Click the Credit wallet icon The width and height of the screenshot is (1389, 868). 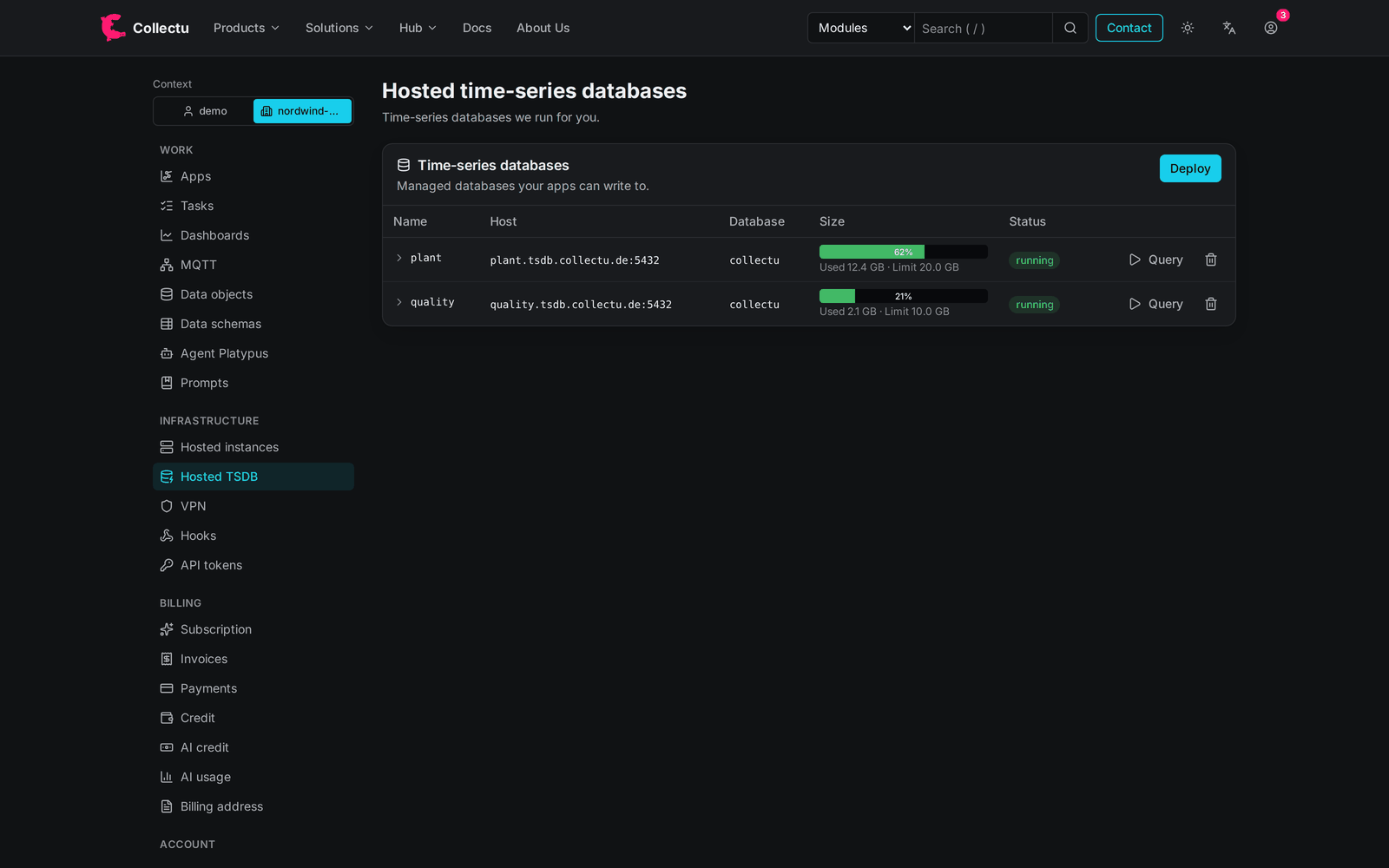coord(167,718)
